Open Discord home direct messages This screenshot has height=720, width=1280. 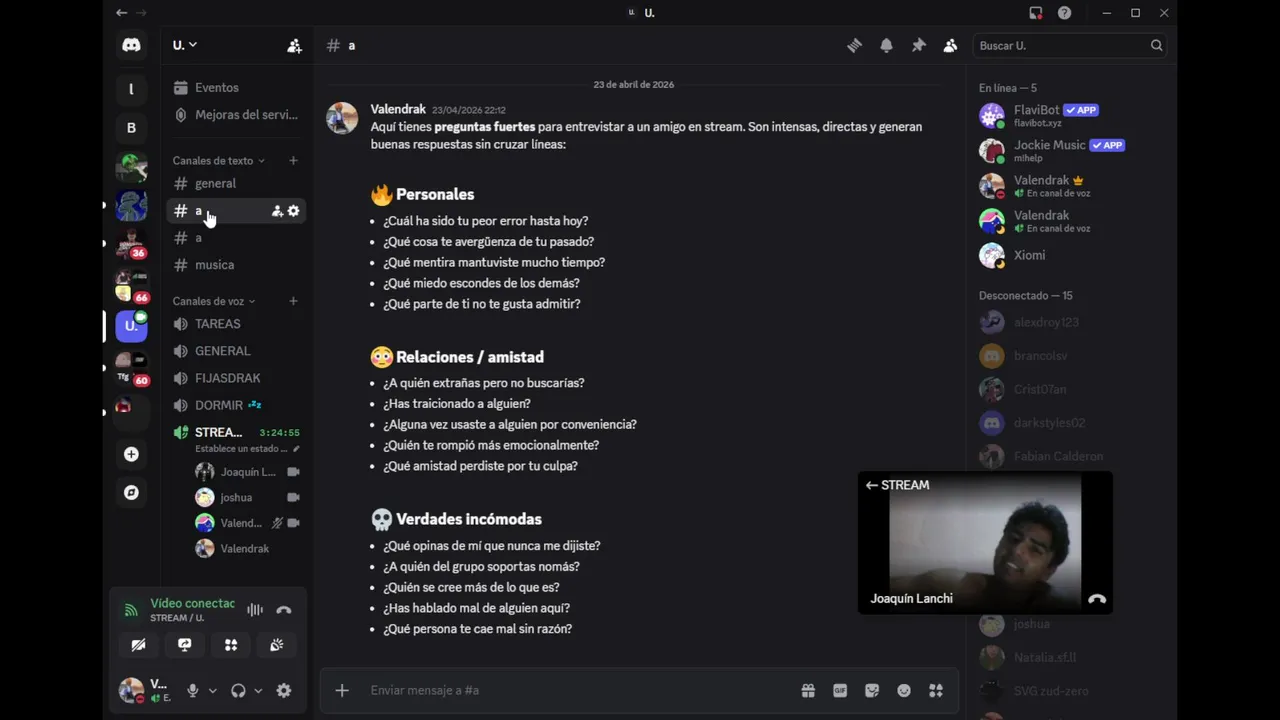[131, 45]
